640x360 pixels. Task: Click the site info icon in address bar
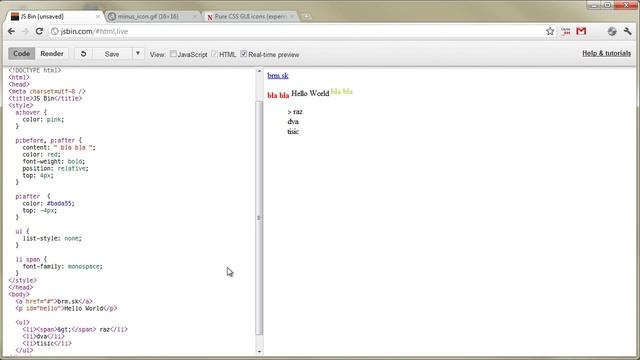coord(55,31)
